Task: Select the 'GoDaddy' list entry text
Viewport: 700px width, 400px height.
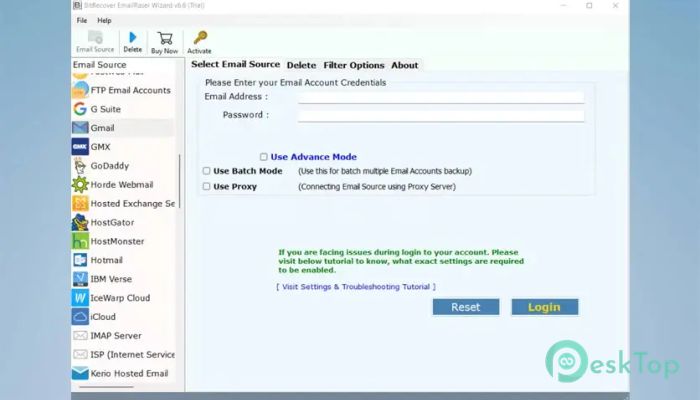Action: [x=109, y=166]
